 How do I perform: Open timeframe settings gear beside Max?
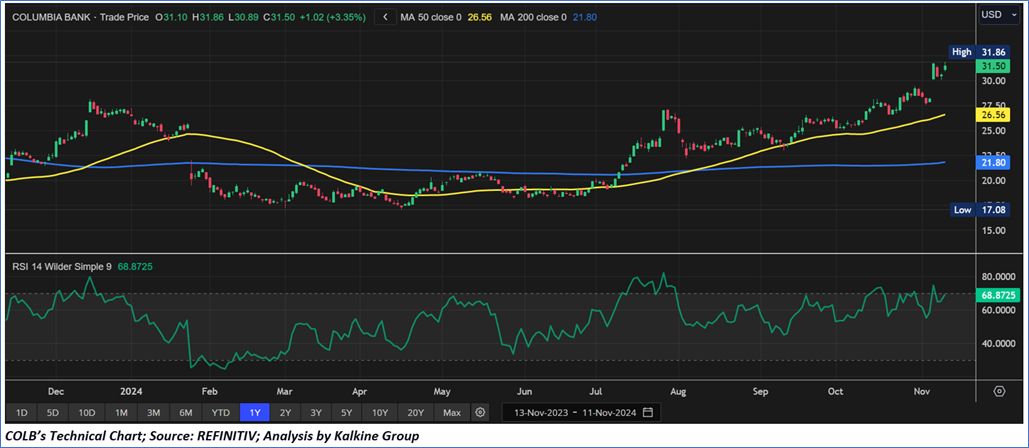point(480,413)
